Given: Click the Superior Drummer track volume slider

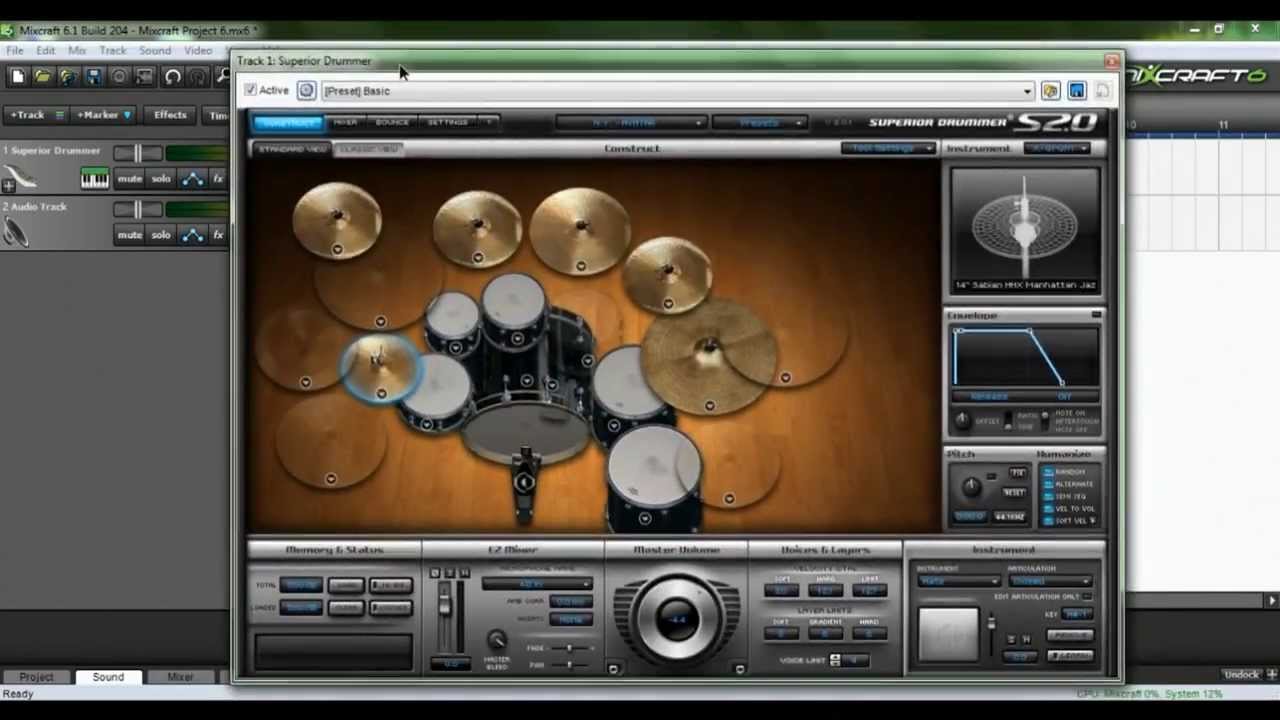Looking at the screenshot, I should click(x=138, y=152).
